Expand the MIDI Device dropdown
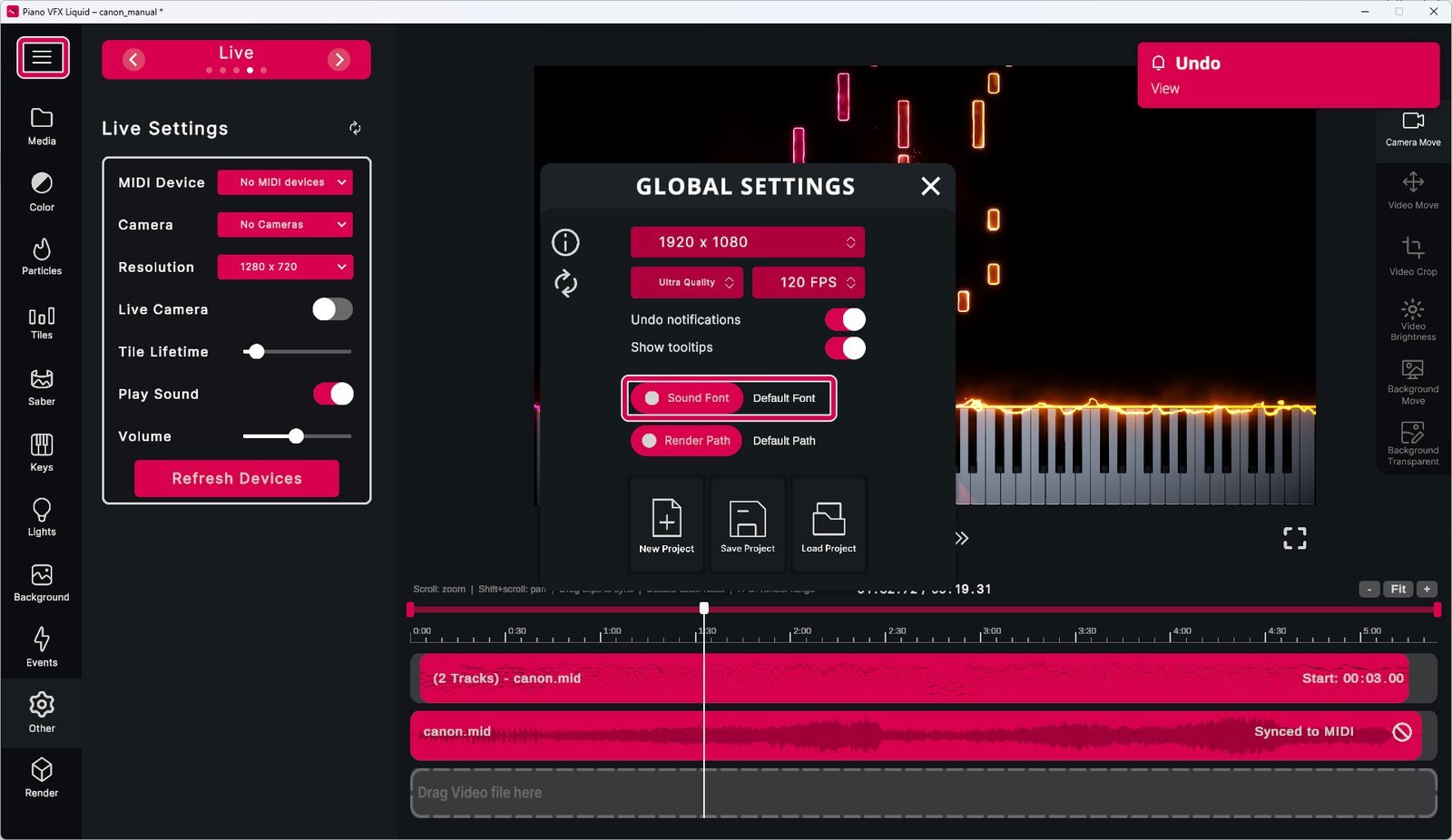Viewport: 1452px width, 840px height. pyautogui.click(x=285, y=182)
